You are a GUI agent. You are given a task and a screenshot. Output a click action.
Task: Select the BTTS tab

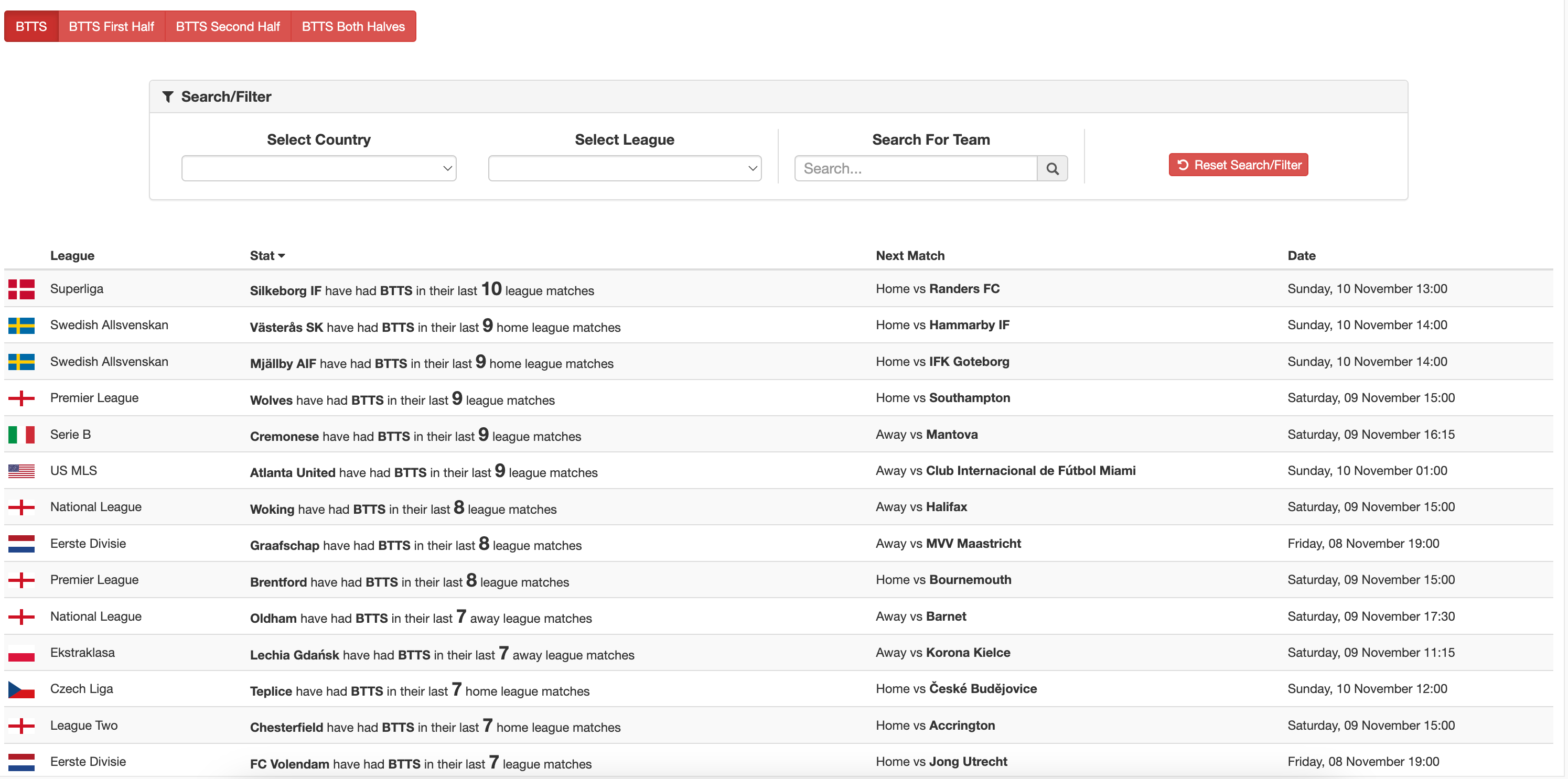tap(31, 27)
